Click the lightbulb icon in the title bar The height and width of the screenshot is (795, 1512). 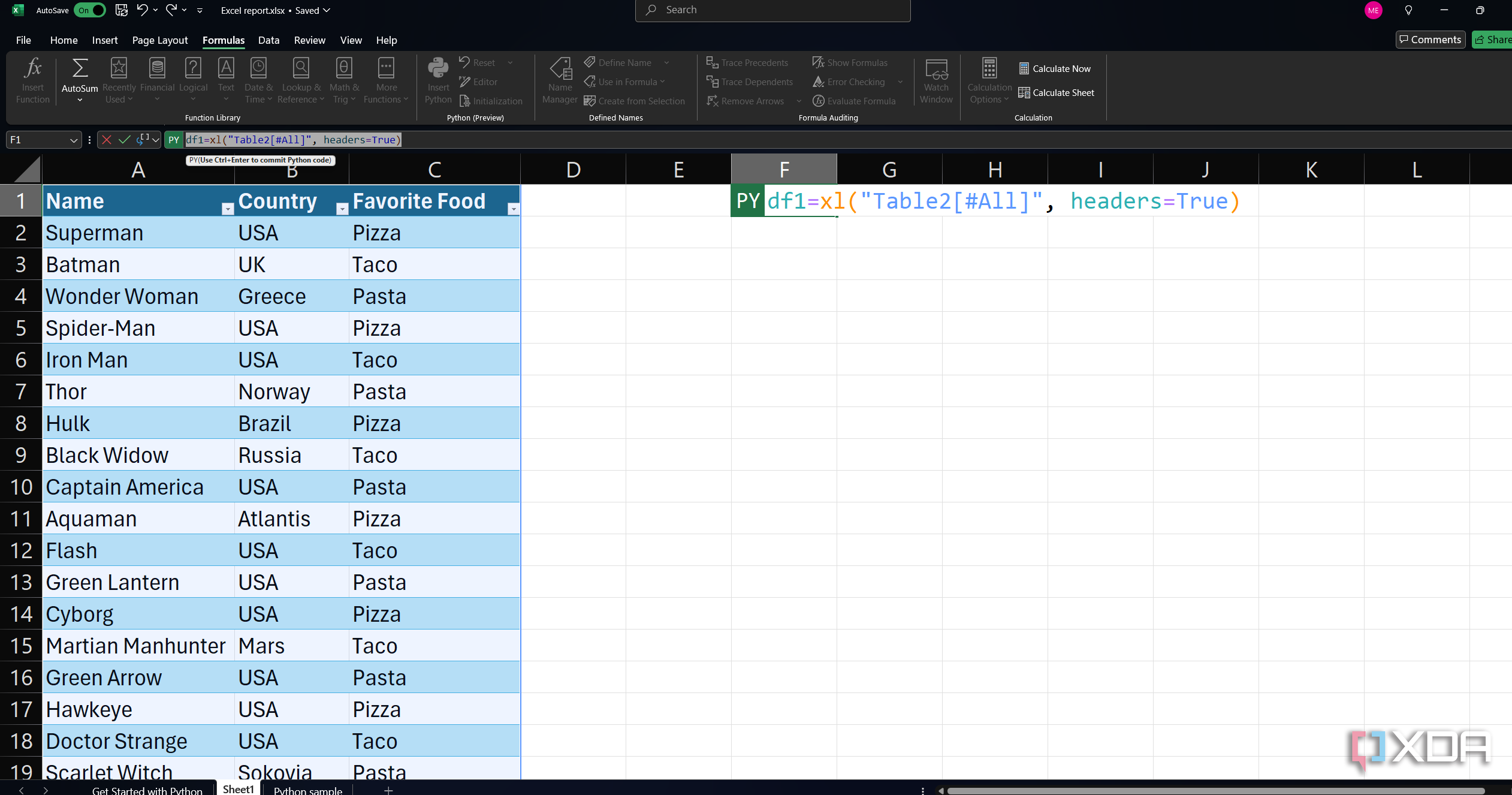[1408, 10]
